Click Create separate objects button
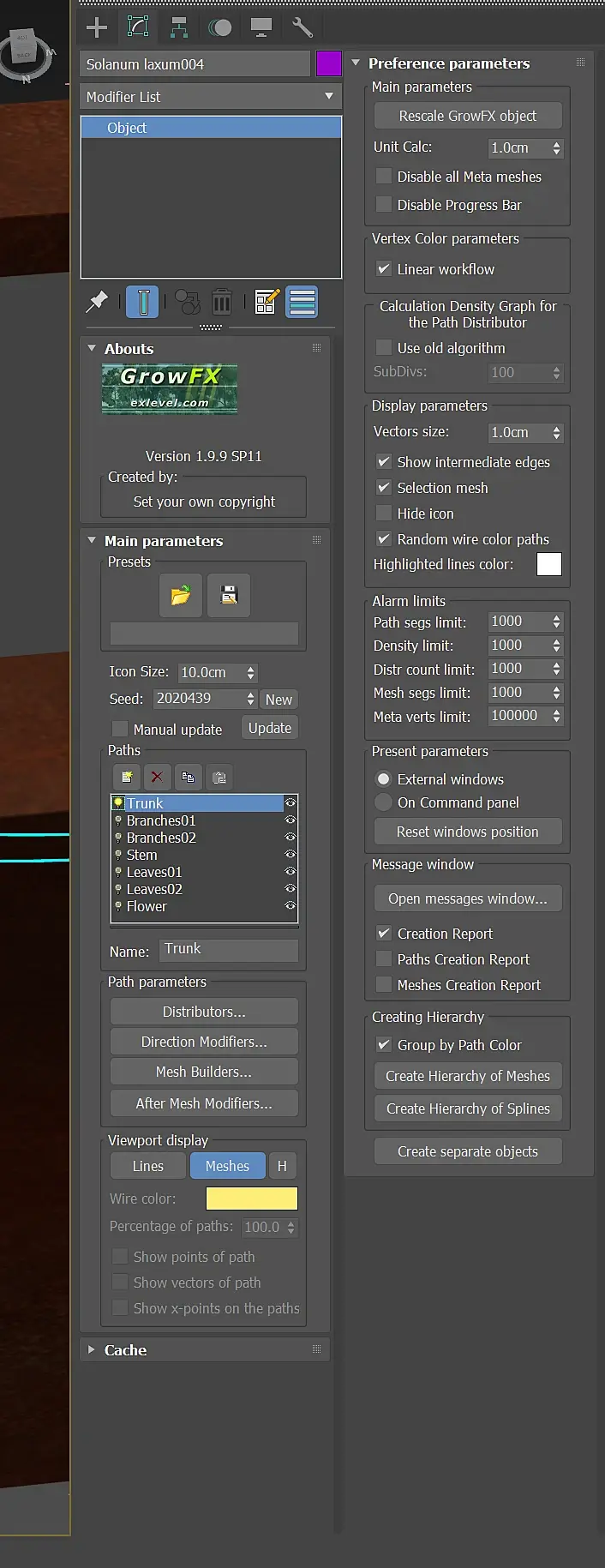 click(468, 1151)
